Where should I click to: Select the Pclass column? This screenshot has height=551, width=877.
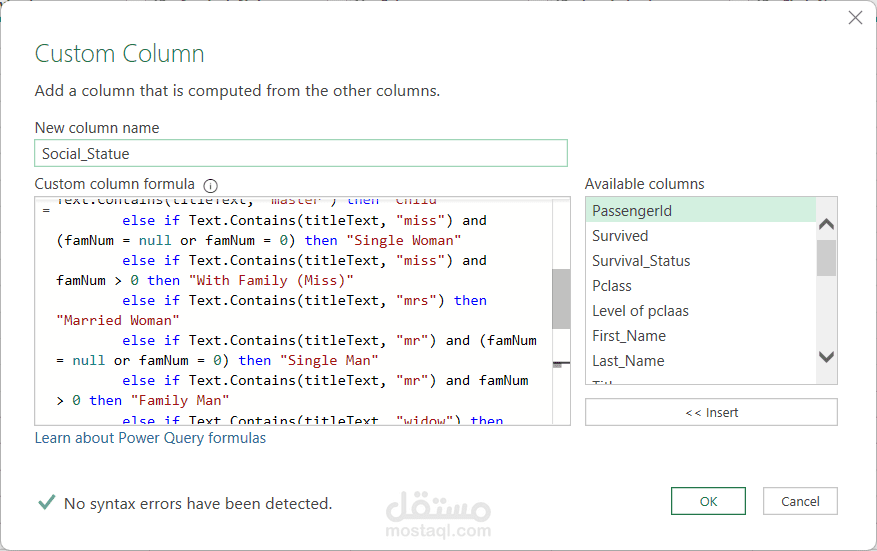612,286
